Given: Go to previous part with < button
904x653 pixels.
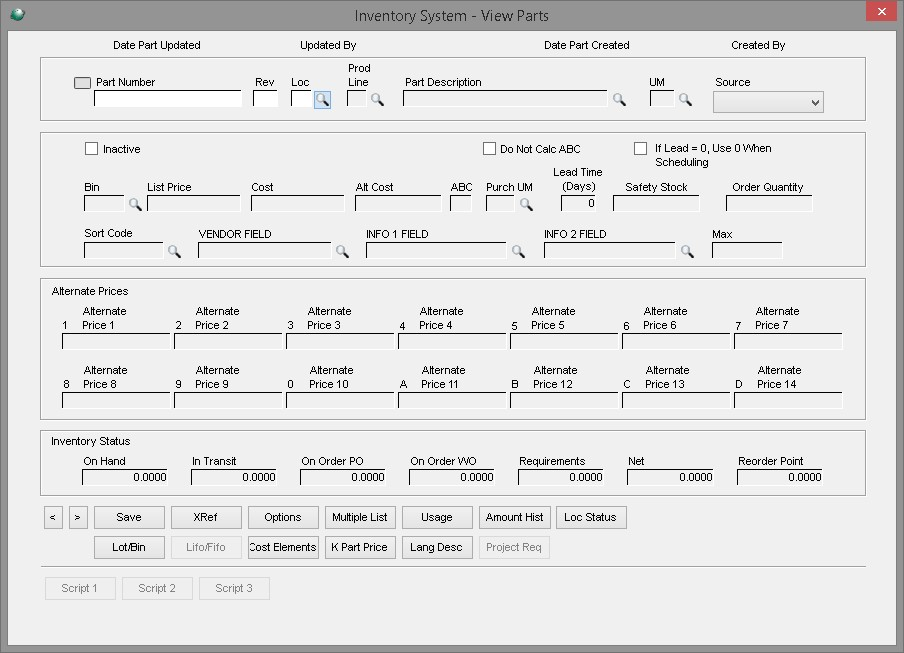Looking at the screenshot, I should click(53, 518).
